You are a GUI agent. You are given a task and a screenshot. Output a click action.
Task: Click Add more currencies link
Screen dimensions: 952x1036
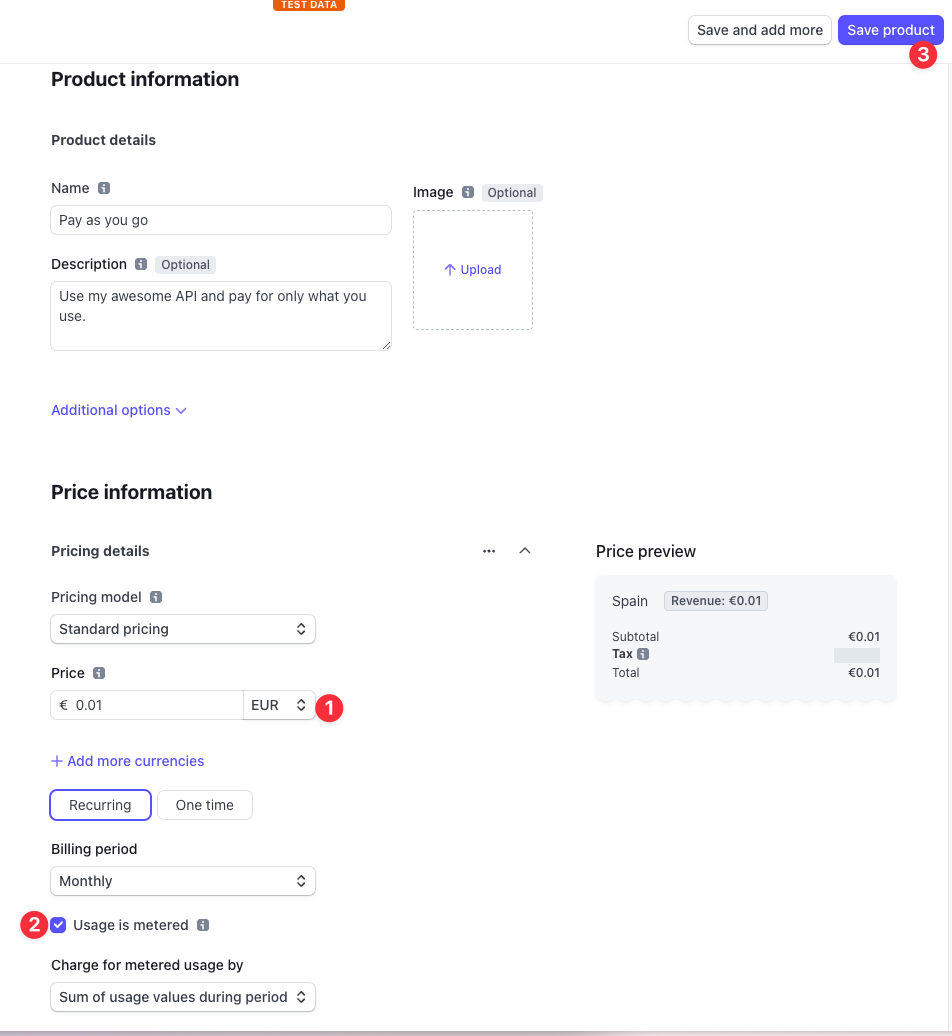pyautogui.click(x=128, y=761)
